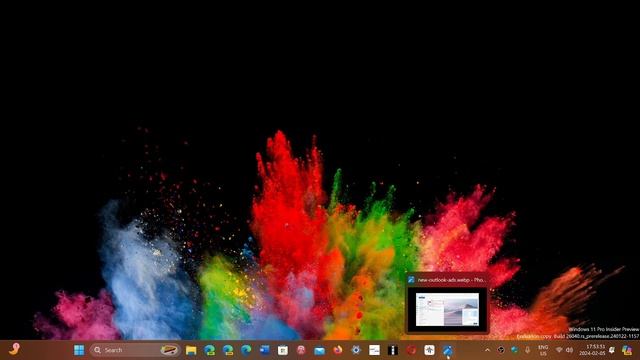Launch the Edge icon without a badge
The width and height of the screenshot is (640, 360).
[246, 350]
